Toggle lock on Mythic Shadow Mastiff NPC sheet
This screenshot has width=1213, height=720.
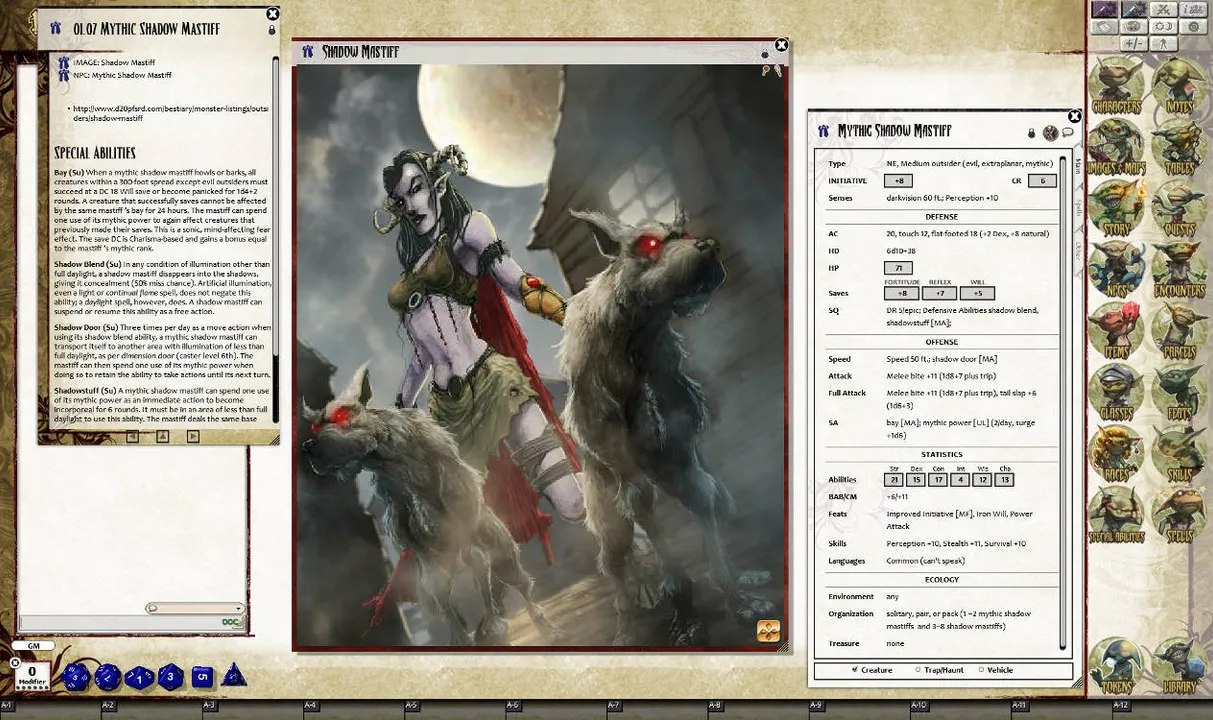(x=1032, y=133)
